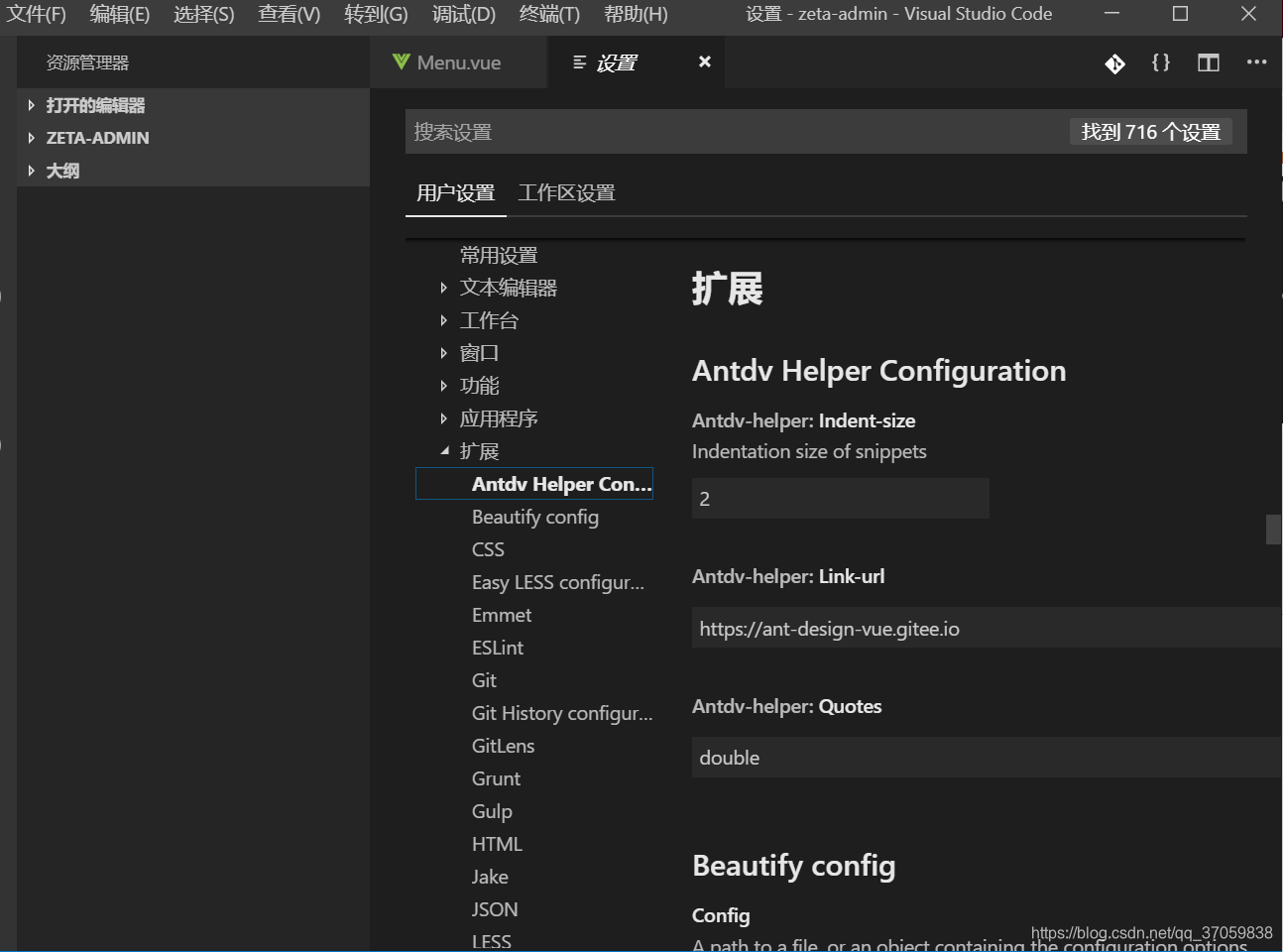Open the 查看(V) menu

click(290, 14)
